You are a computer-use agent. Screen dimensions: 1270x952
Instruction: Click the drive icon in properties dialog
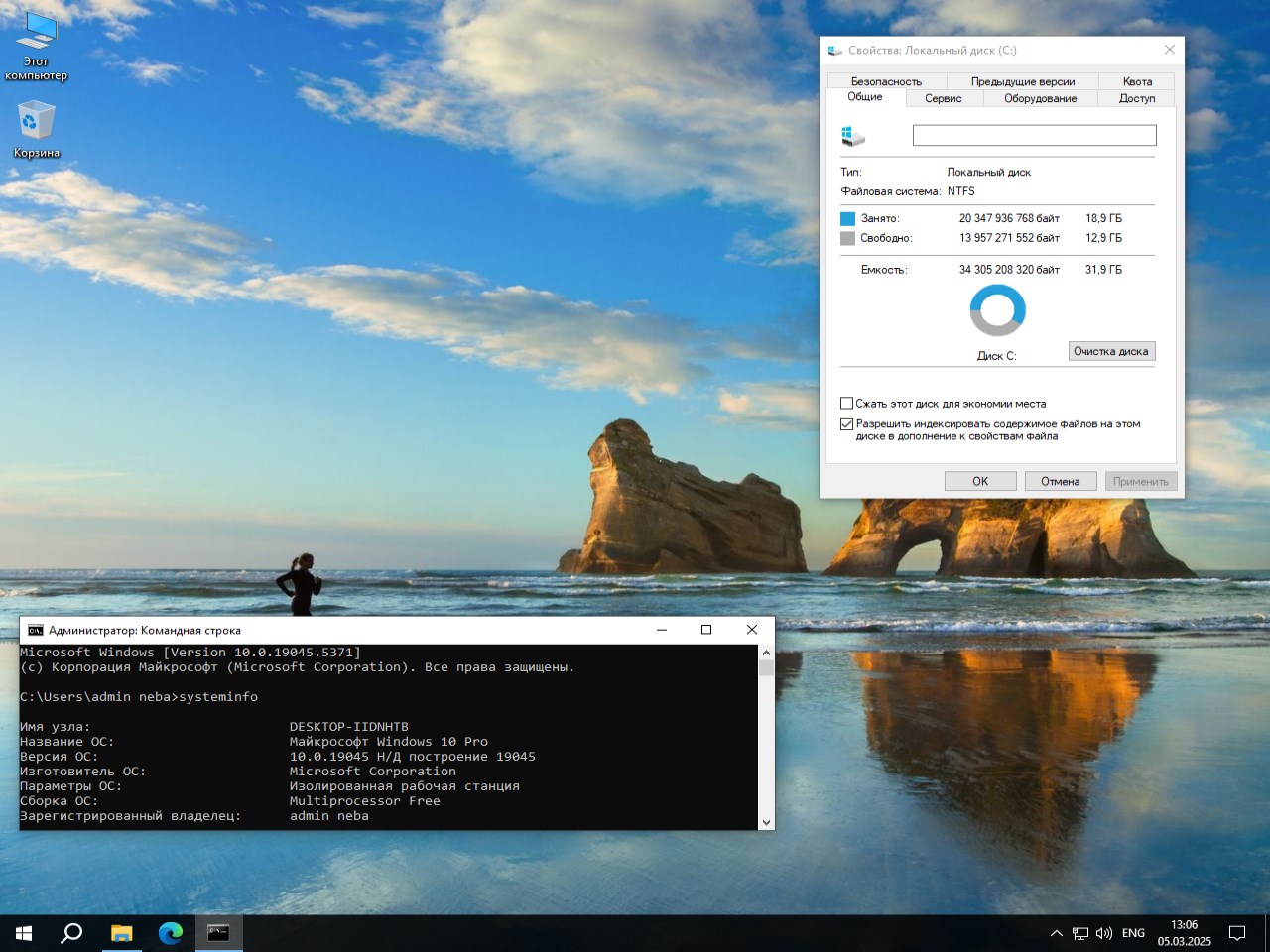852,136
